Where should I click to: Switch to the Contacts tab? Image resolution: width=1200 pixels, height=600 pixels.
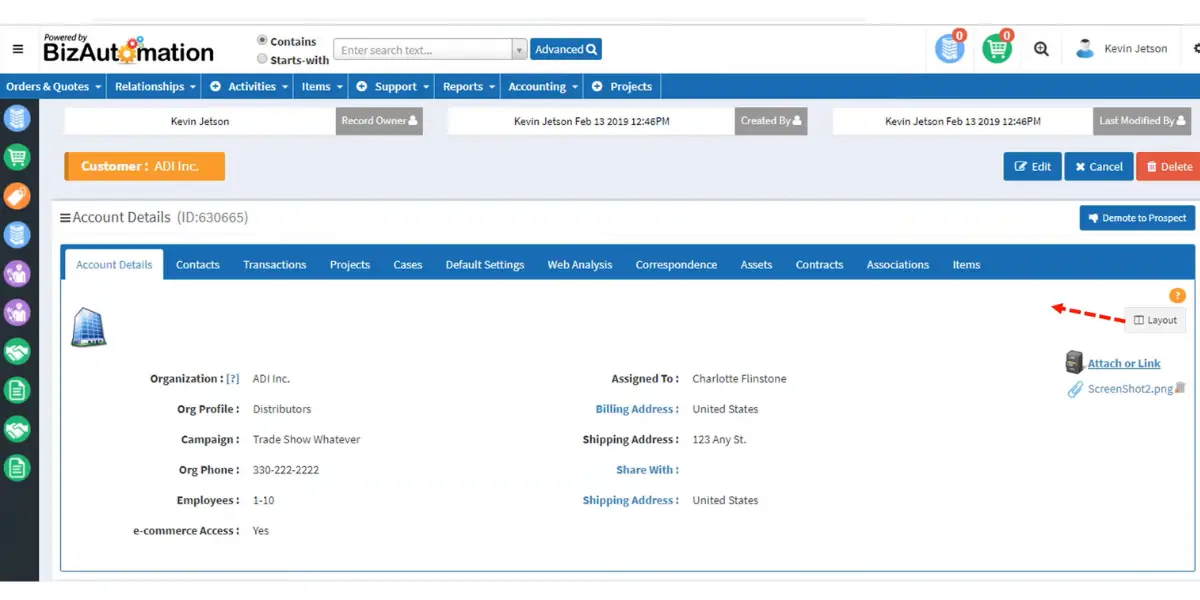[x=198, y=265]
